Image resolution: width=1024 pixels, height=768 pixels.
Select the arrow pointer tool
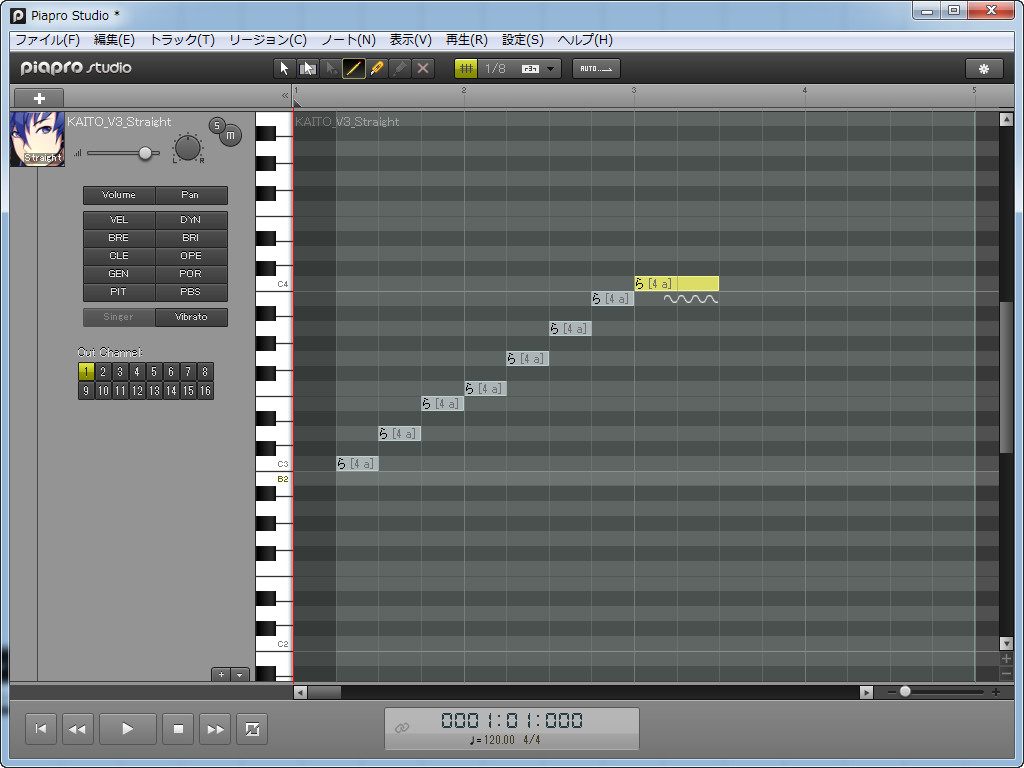(x=284, y=69)
